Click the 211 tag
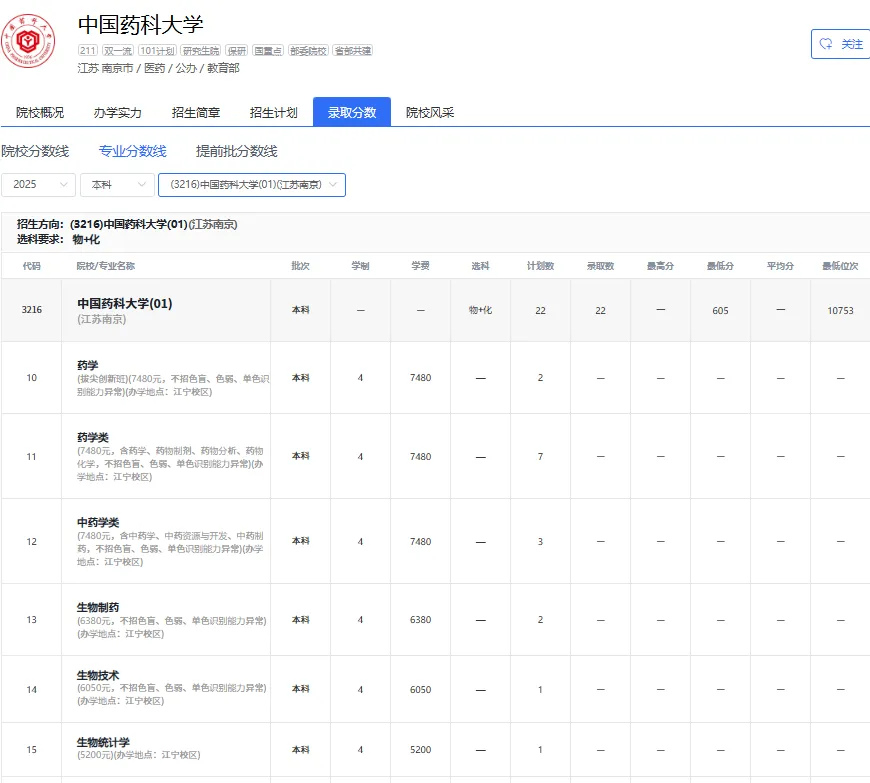This screenshot has height=783, width=870. pyautogui.click(x=88, y=50)
